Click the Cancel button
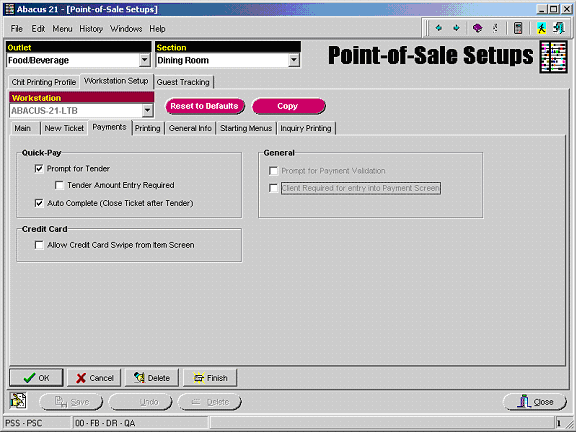 pos(94,378)
